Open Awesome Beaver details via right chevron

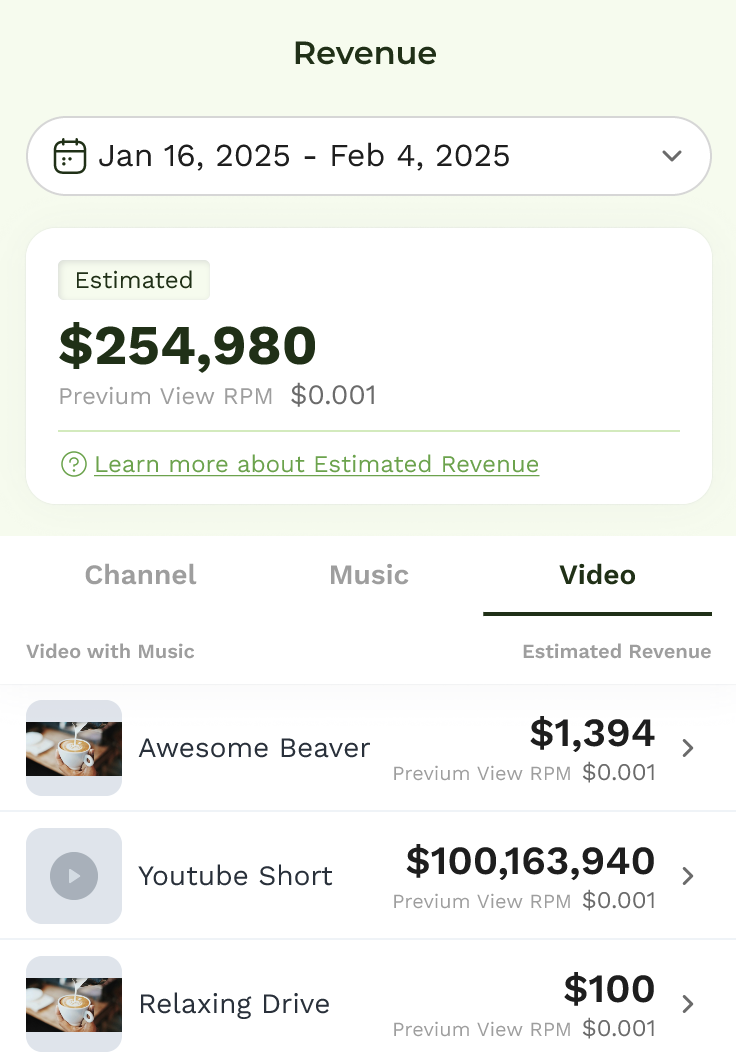tap(687, 748)
